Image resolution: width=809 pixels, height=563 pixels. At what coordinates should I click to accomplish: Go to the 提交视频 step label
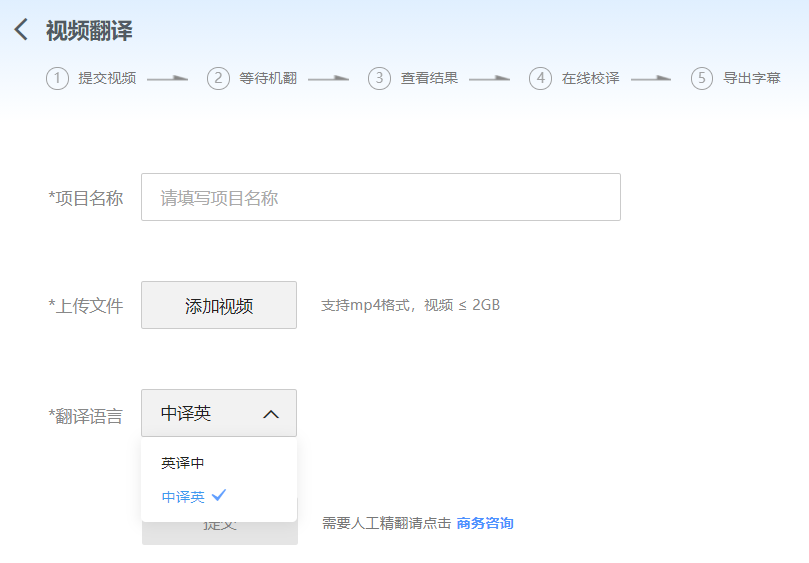point(107,78)
